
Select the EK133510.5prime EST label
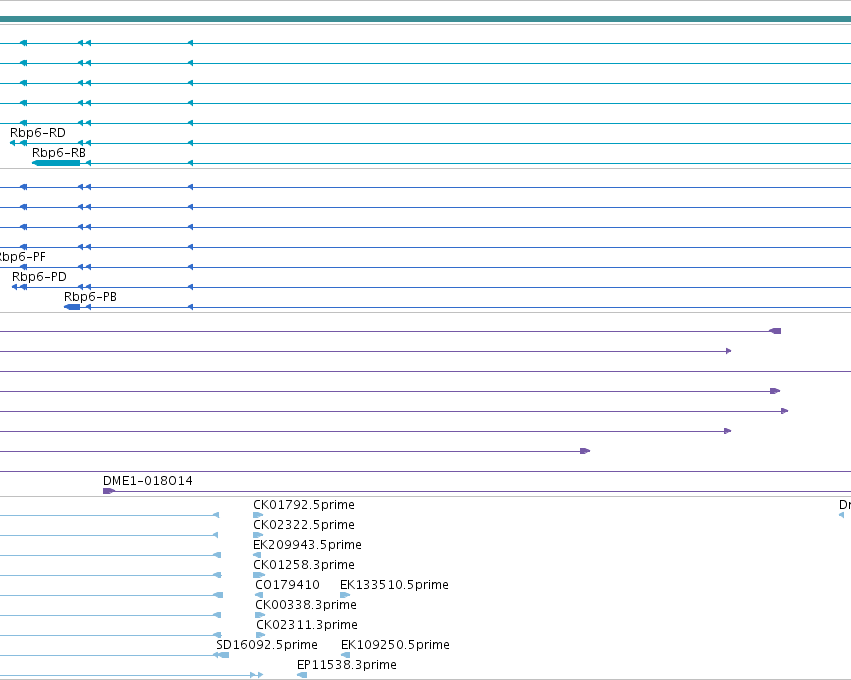pyautogui.click(x=394, y=585)
